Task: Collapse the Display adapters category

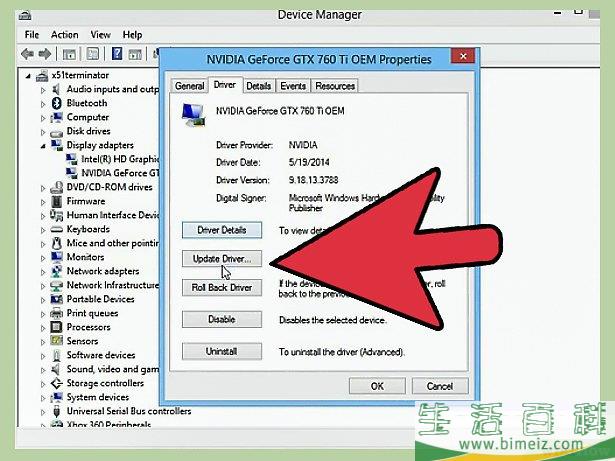Action: tap(43, 146)
